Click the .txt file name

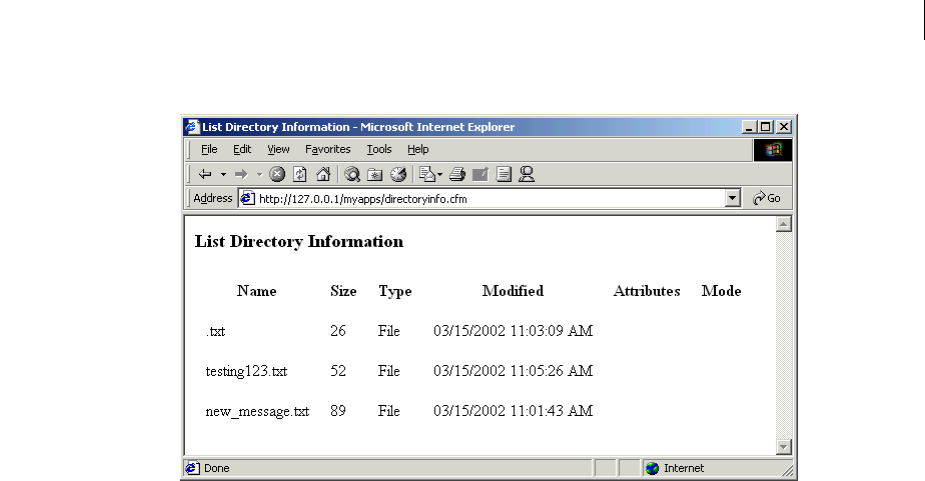215,332
